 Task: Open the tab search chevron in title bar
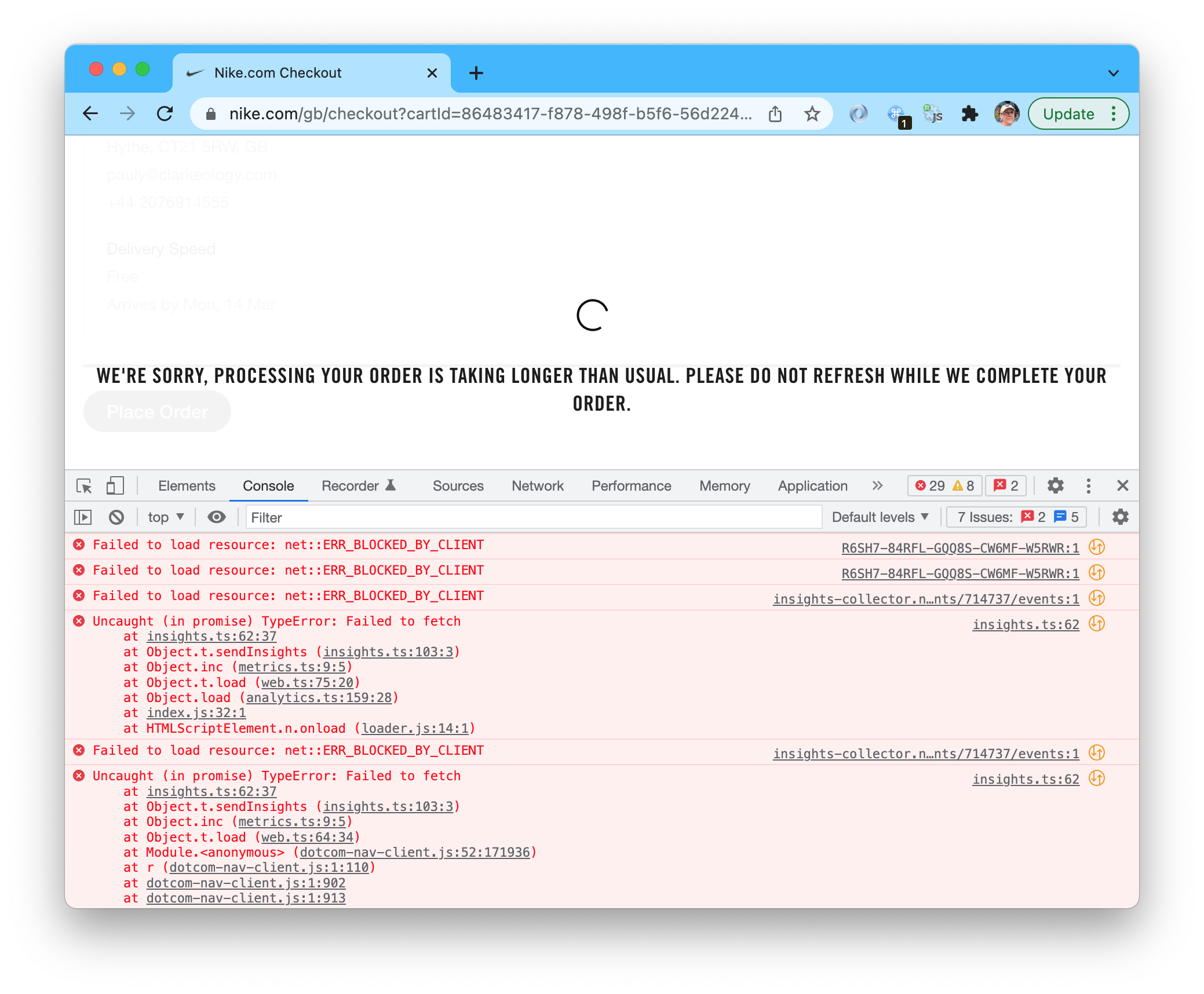tap(1113, 73)
